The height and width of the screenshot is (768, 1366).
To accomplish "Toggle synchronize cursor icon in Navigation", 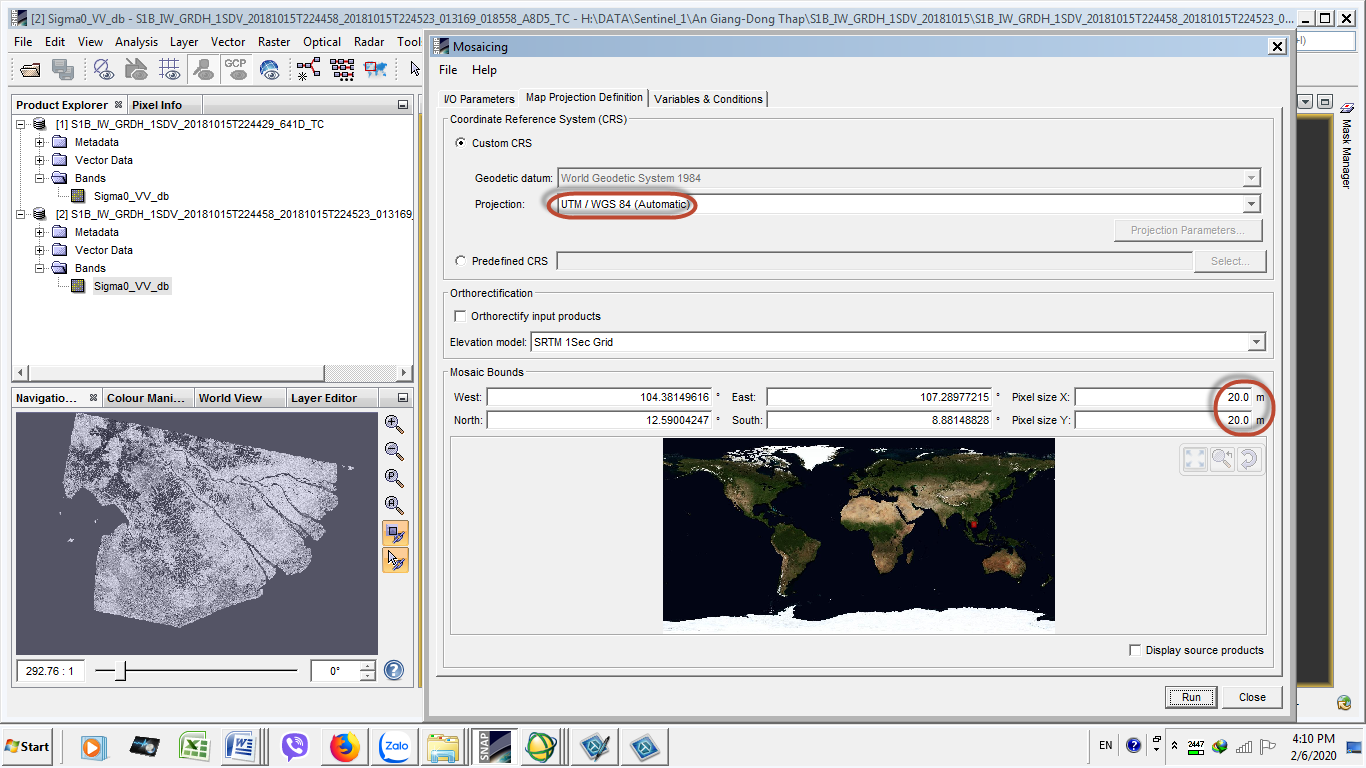I will [395, 560].
